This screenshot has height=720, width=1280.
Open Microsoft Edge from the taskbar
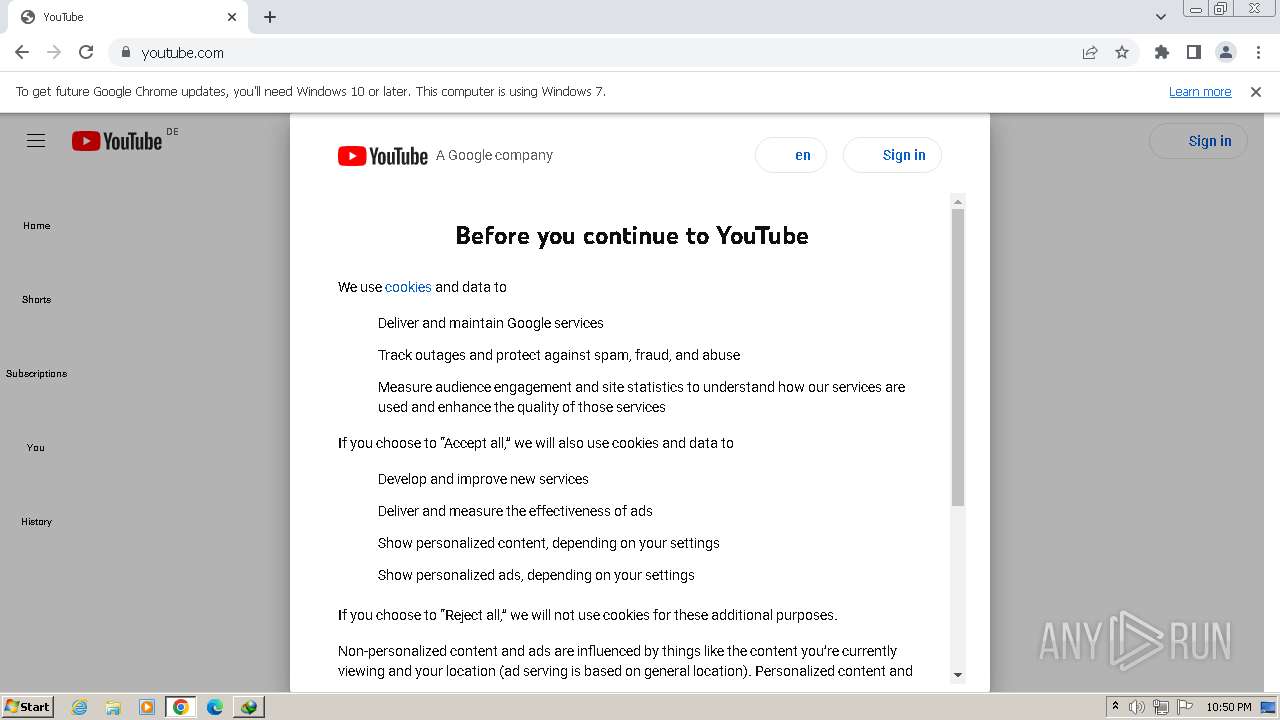(215, 707)
